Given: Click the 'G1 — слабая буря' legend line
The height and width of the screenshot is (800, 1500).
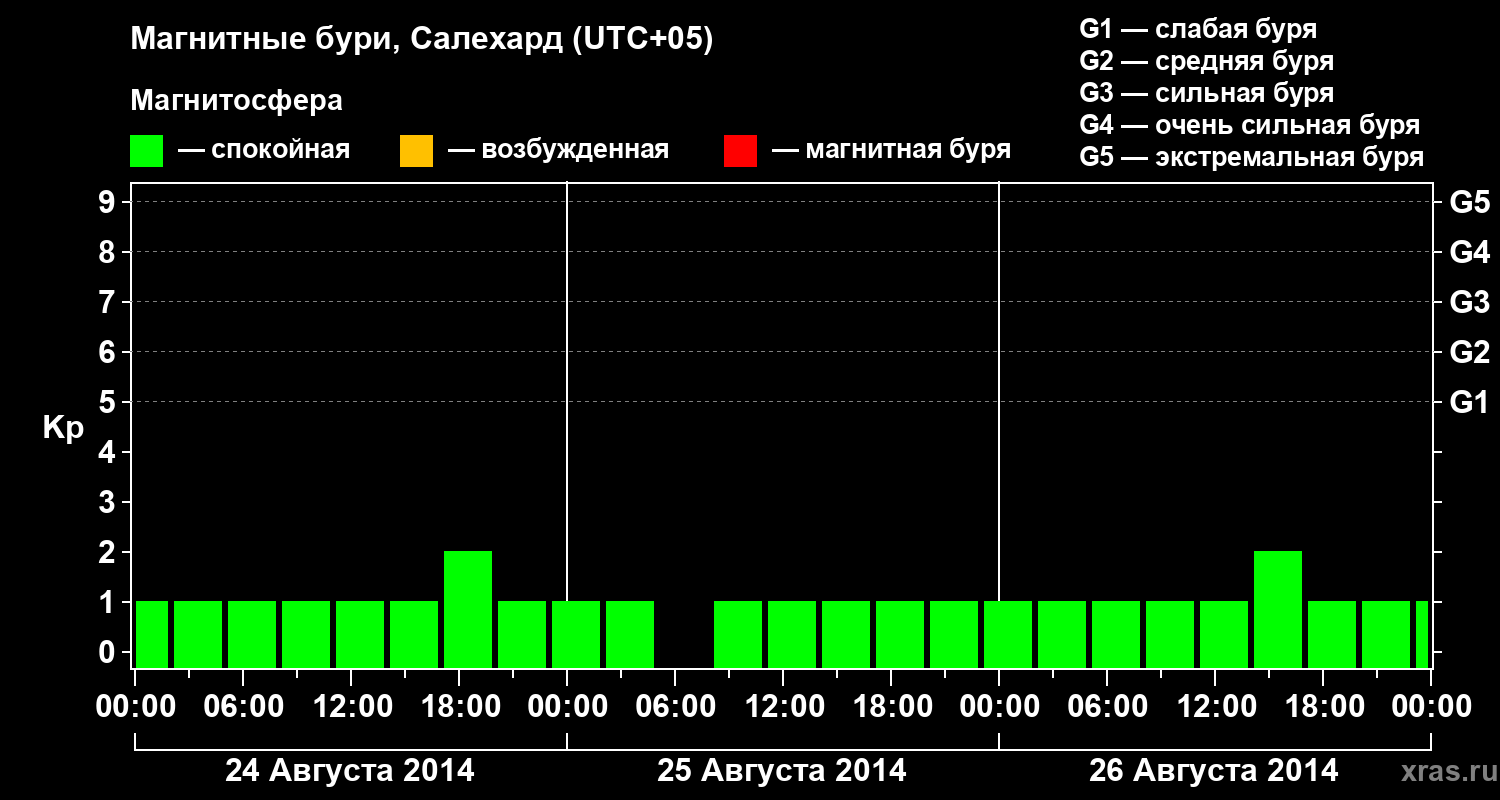Looking at the screenshot, I should (1198, 29).
